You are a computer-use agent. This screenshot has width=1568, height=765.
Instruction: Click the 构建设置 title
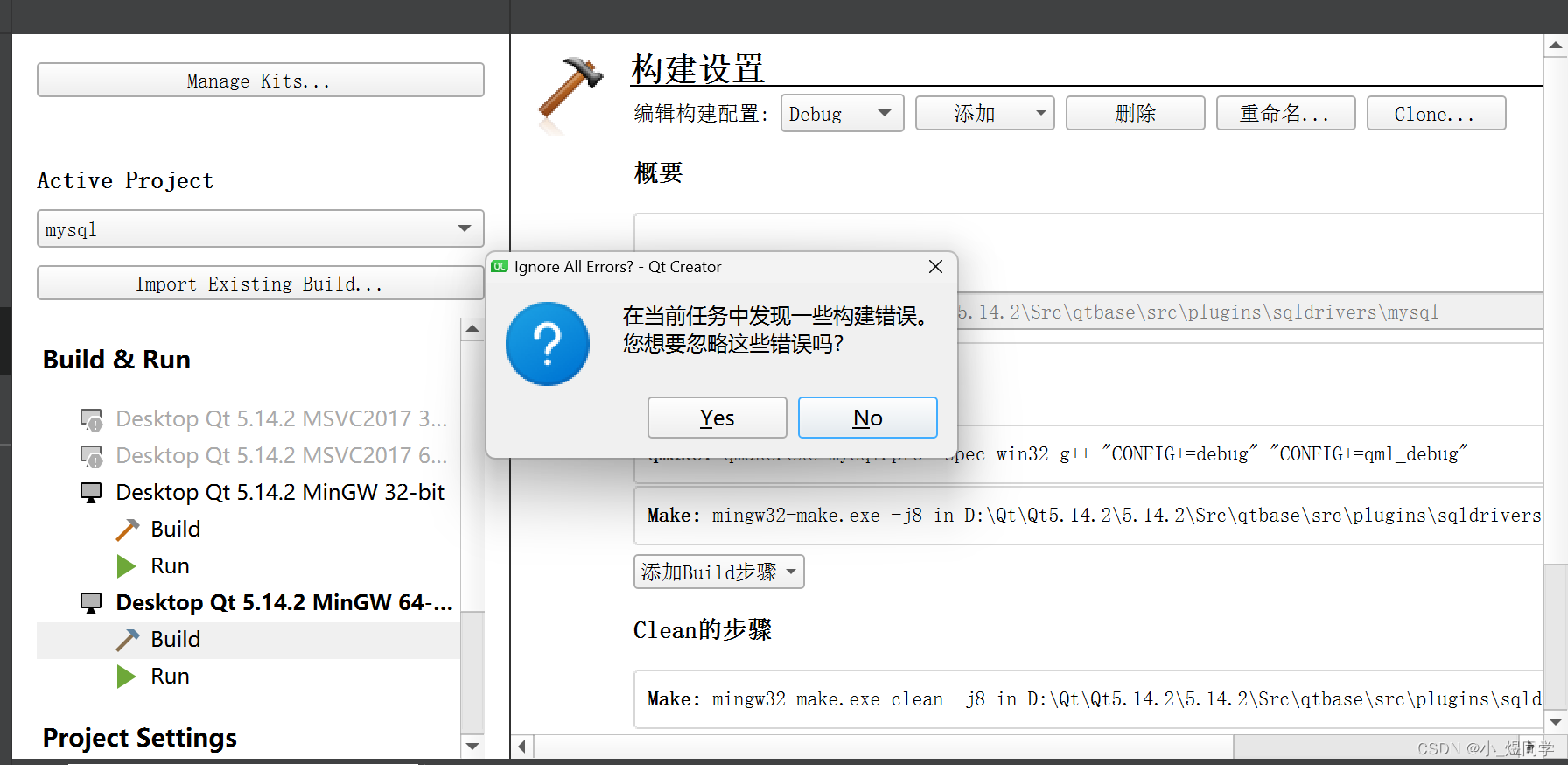point(698,68)
